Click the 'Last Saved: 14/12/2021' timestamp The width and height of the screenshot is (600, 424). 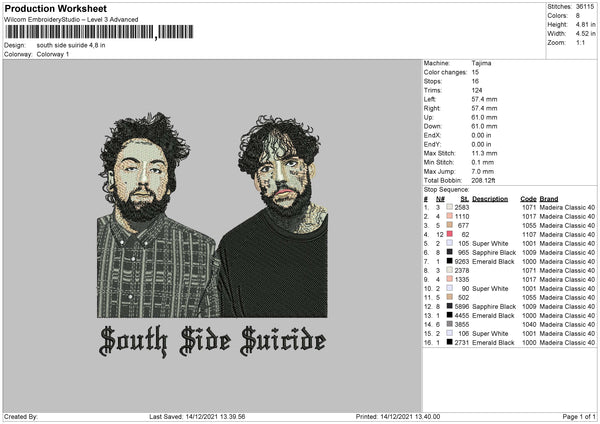coord(197,416)
